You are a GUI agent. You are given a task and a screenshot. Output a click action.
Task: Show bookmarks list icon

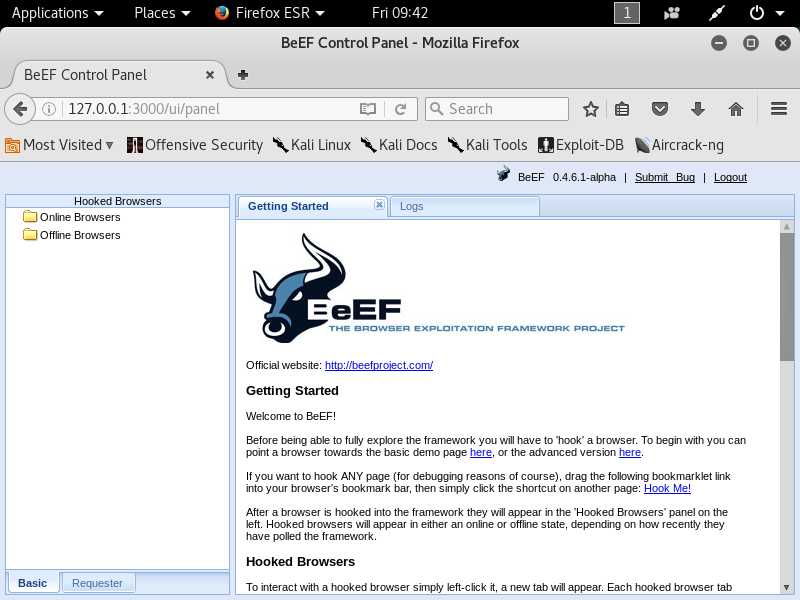[622, 109]
